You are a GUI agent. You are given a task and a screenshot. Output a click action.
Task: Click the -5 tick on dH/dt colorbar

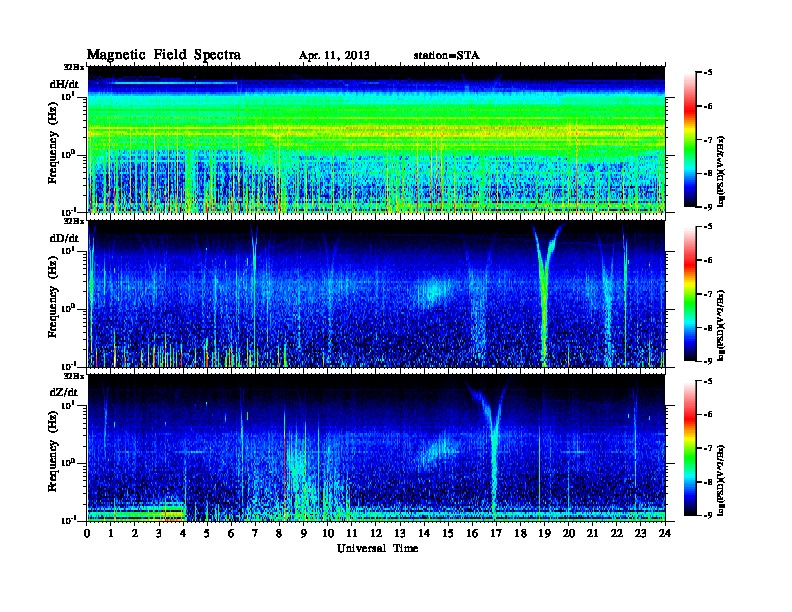point(708,73)
